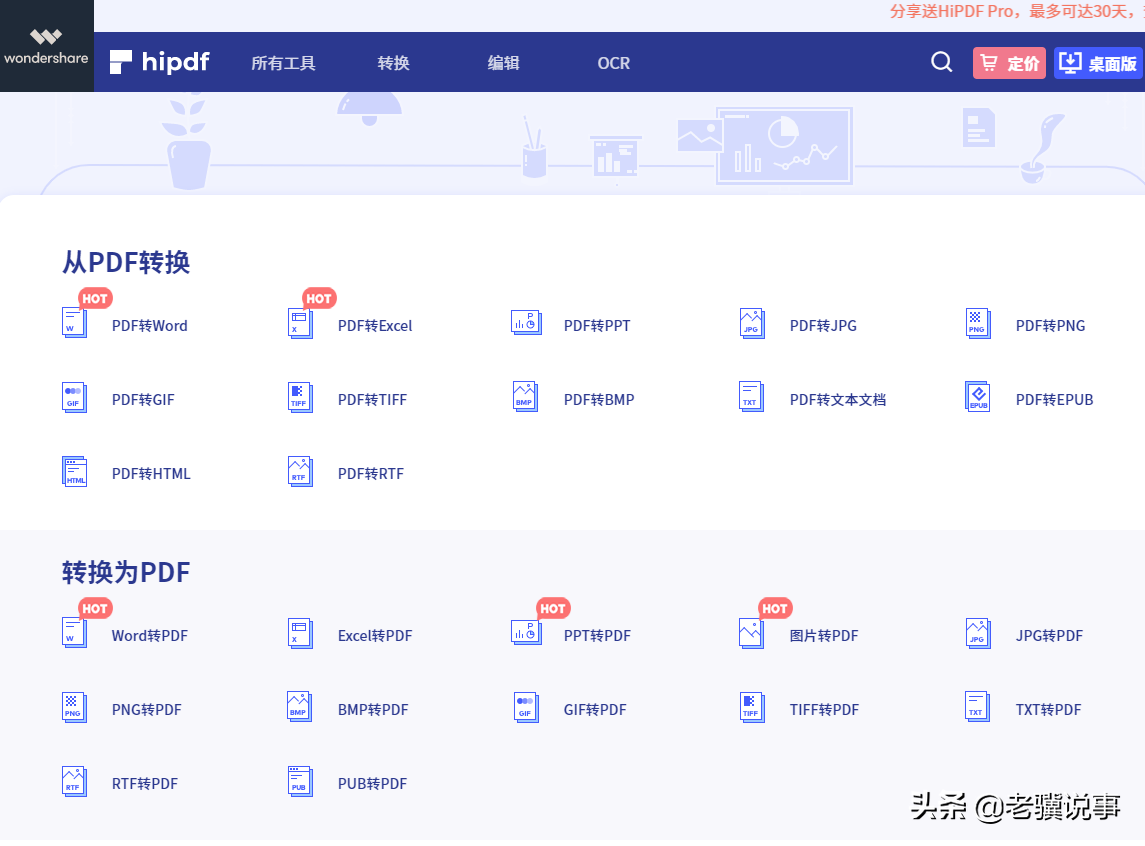Open the PNG转PDF link
1145x846 pixels.
click(x=147, y=710)
